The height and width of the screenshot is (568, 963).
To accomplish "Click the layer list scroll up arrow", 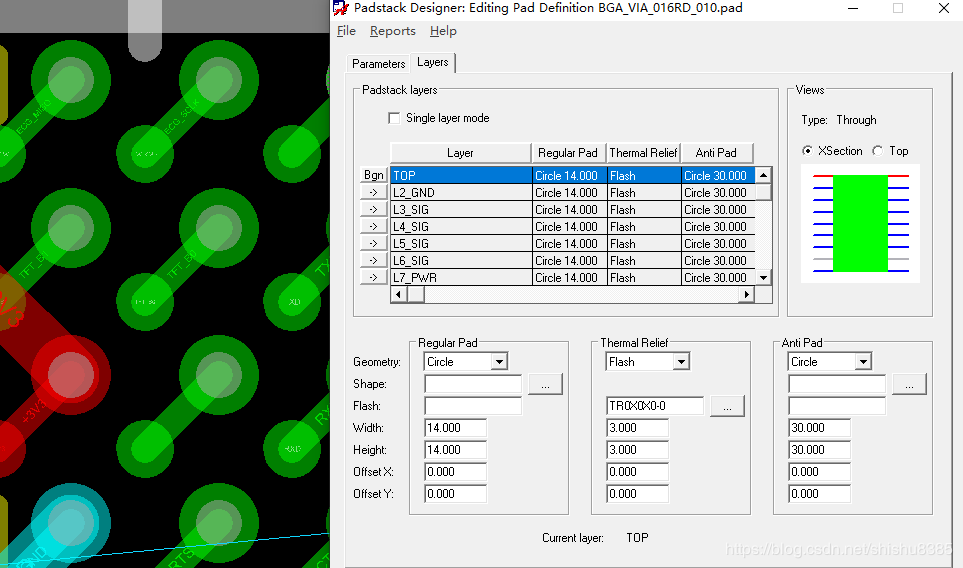I will [x=763, y=175].
